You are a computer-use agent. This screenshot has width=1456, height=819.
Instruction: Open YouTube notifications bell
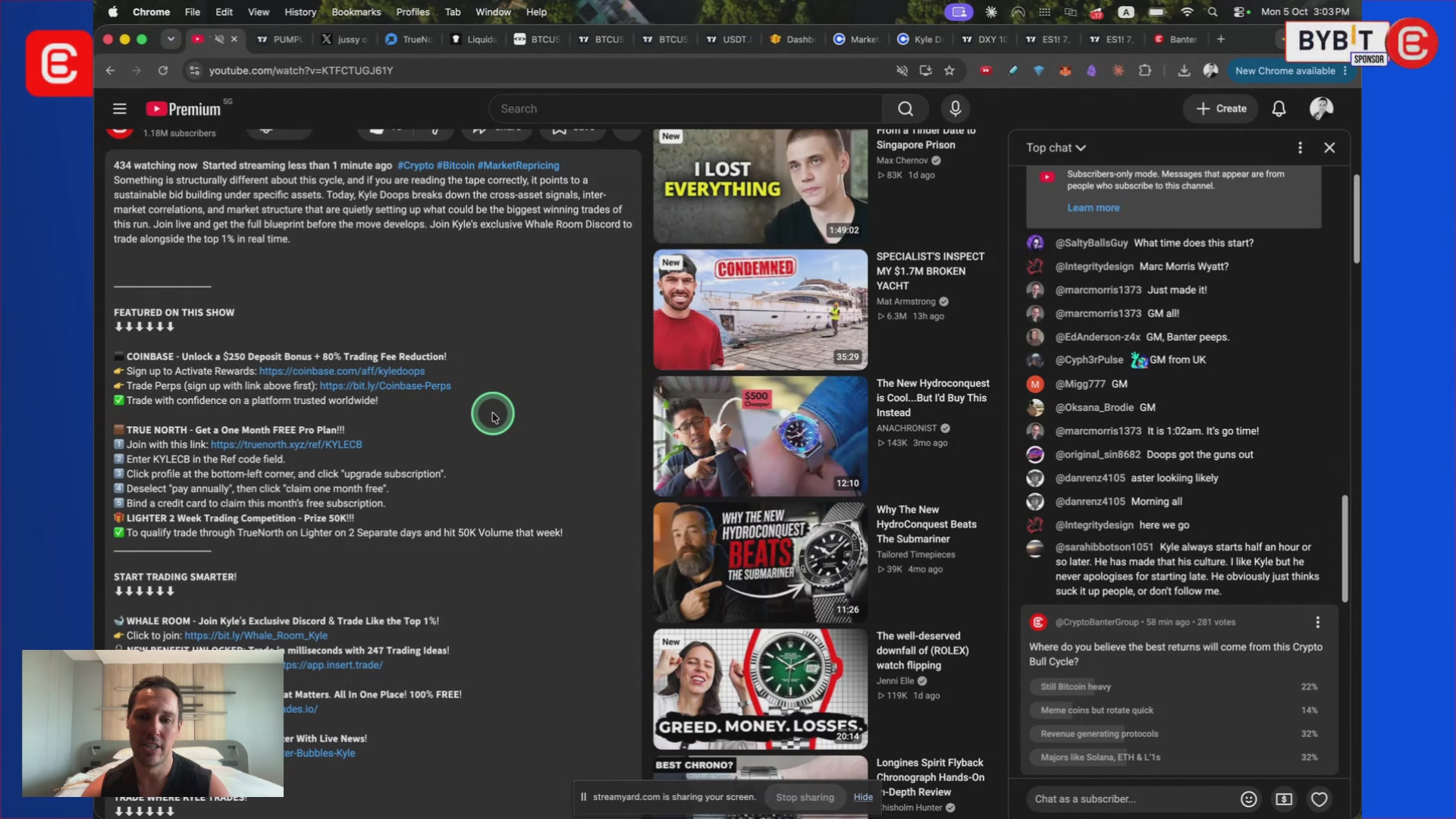1279,108
